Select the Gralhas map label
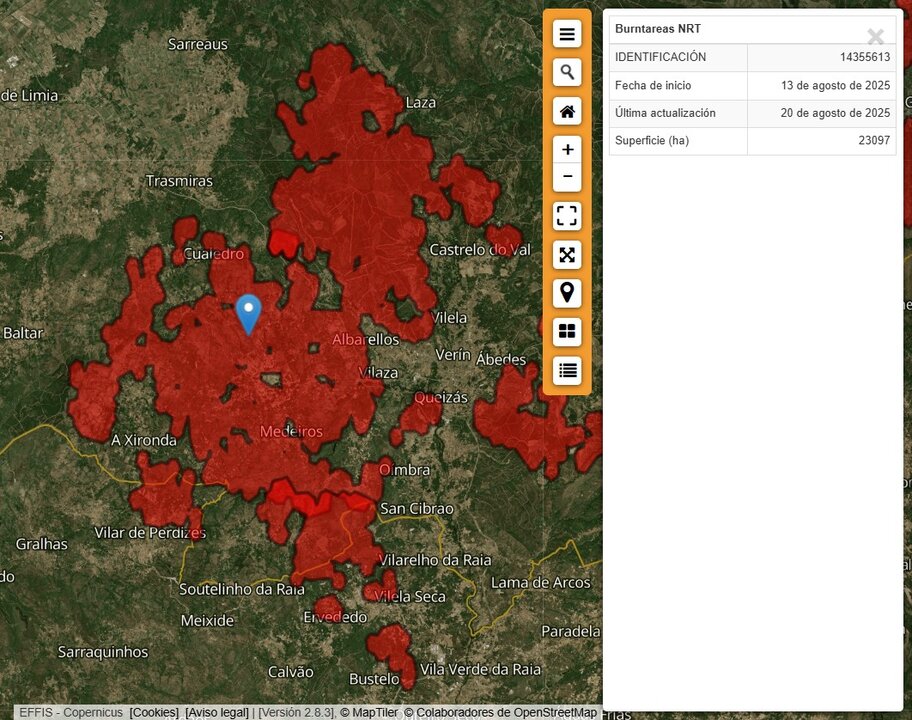The image size is (912, 720). [x=42, y=544]
